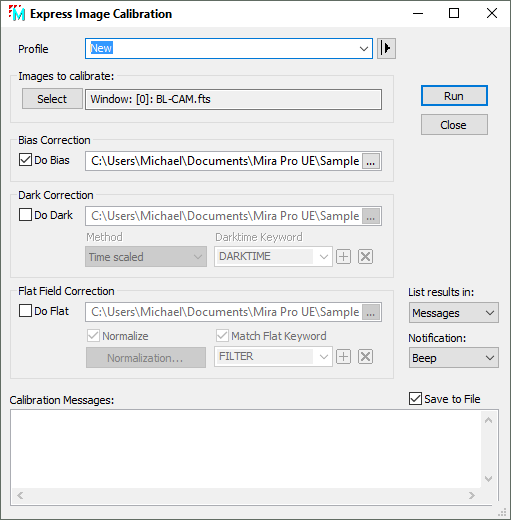Screen dimensions: 511x520
Task: Add a flat keyword with plus icon
Action: click(343, 357)
